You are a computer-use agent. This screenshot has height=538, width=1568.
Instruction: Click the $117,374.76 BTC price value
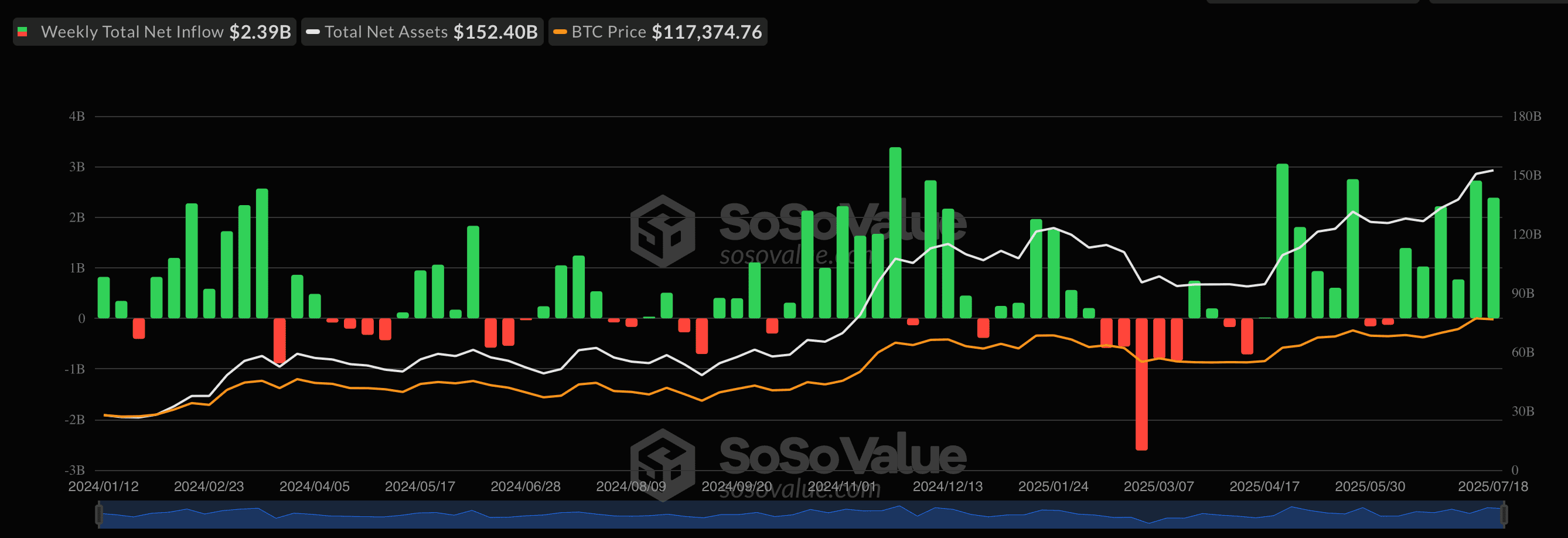pos(707,32)
